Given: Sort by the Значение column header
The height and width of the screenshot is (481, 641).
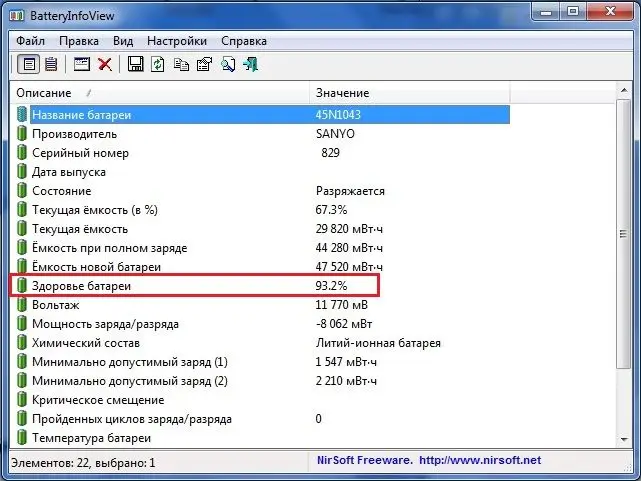Looking at the screenshot, I should (410, 93).
